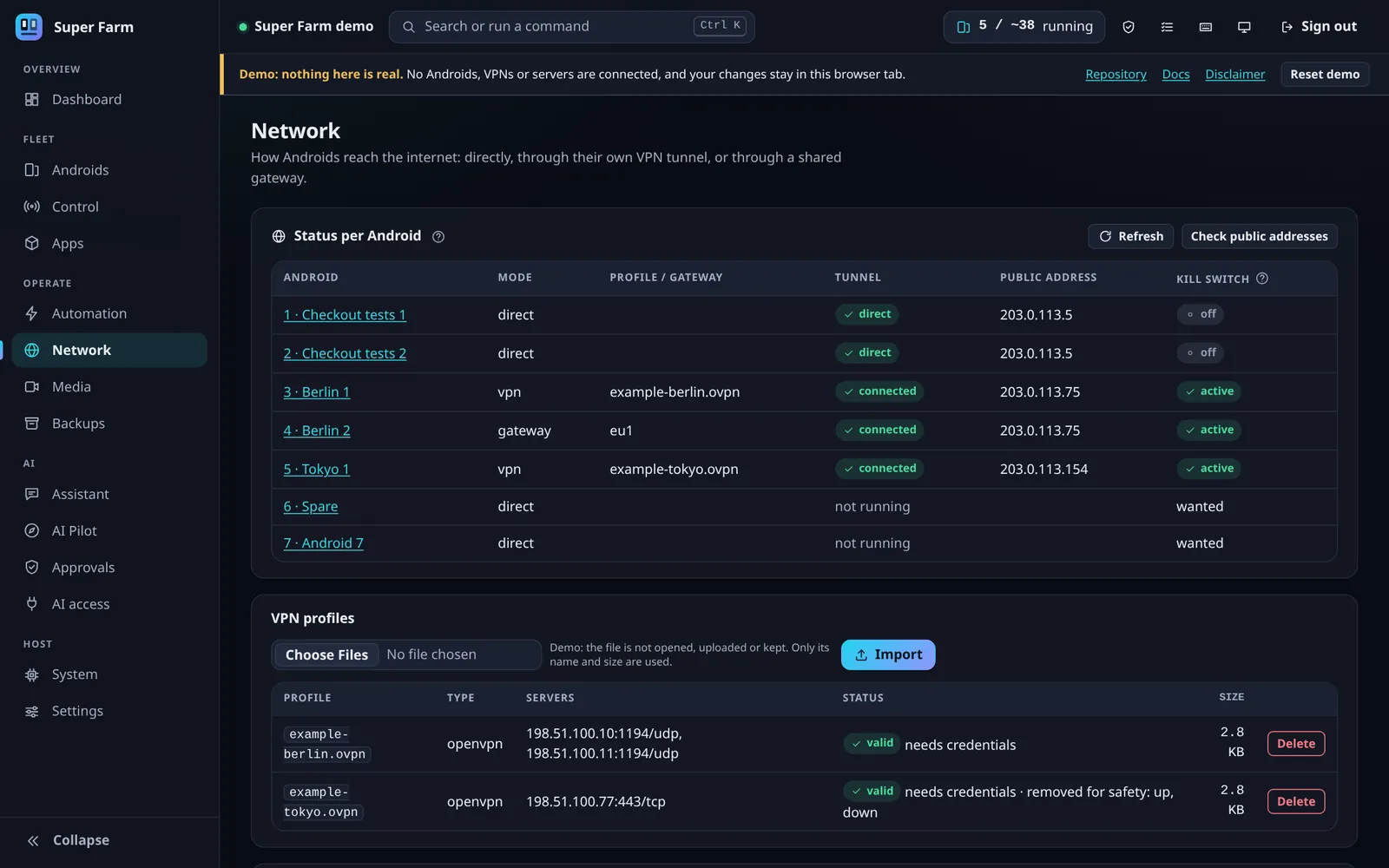Open the Assistant page
This screenshot has height=868, width=1389.
tap(109, 494)
